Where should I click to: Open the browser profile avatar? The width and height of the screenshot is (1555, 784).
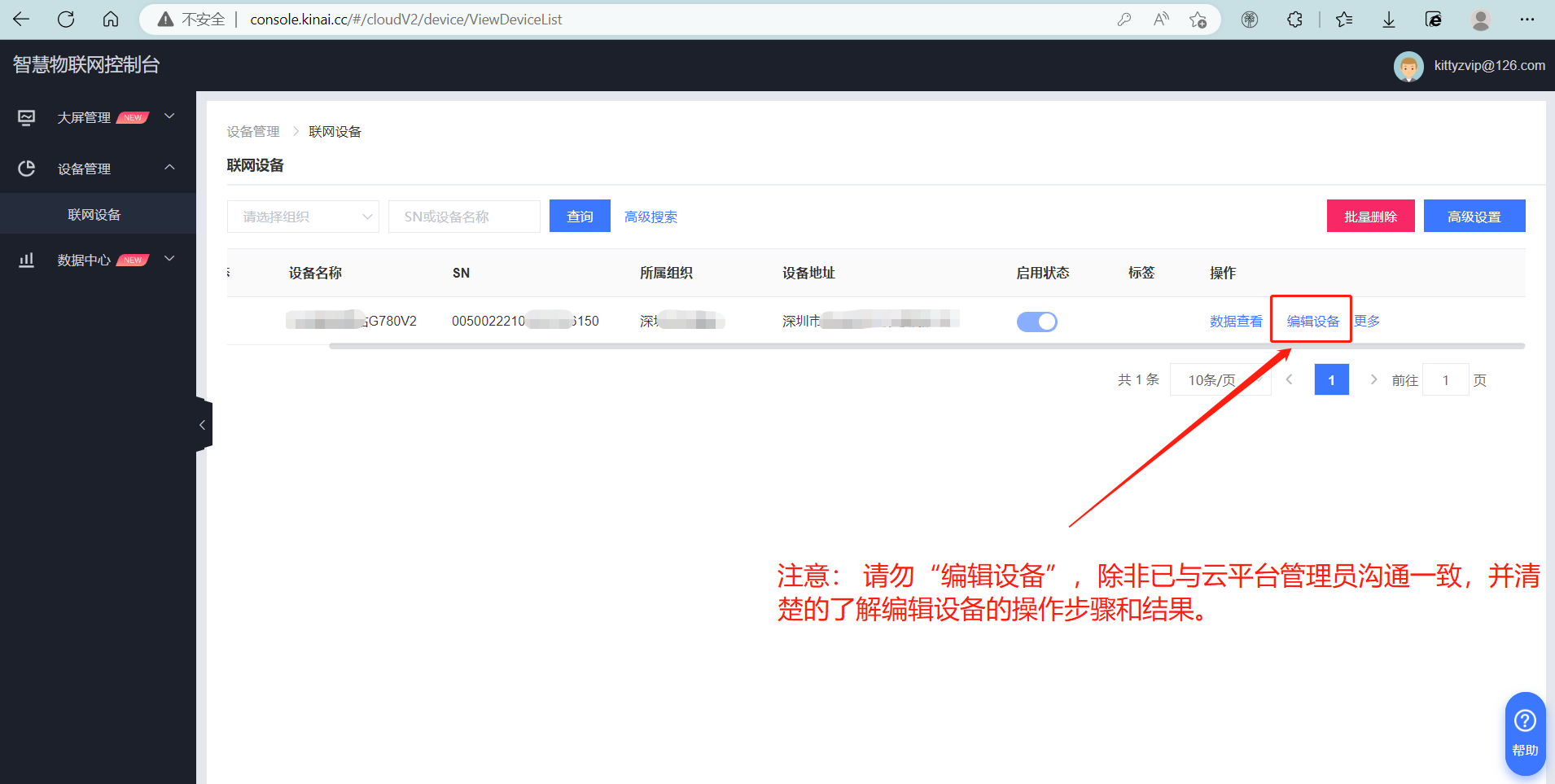point(1481,20)
